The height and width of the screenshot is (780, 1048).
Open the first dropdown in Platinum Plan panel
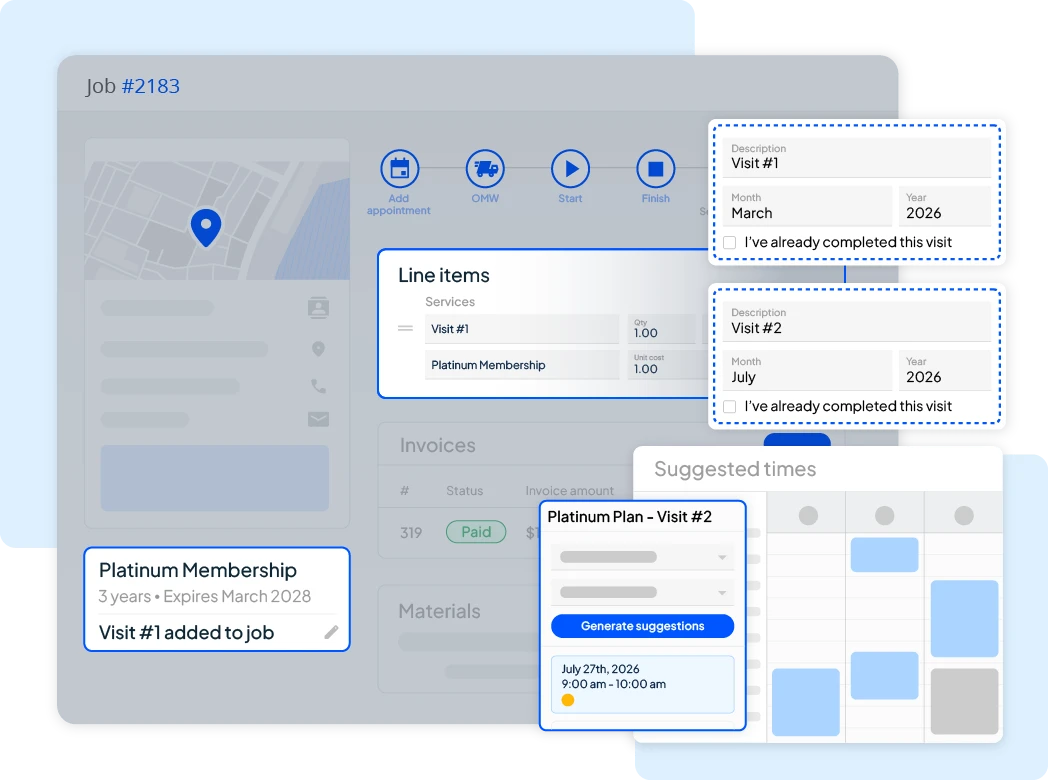pyautogui.click(x=642, y=557)
